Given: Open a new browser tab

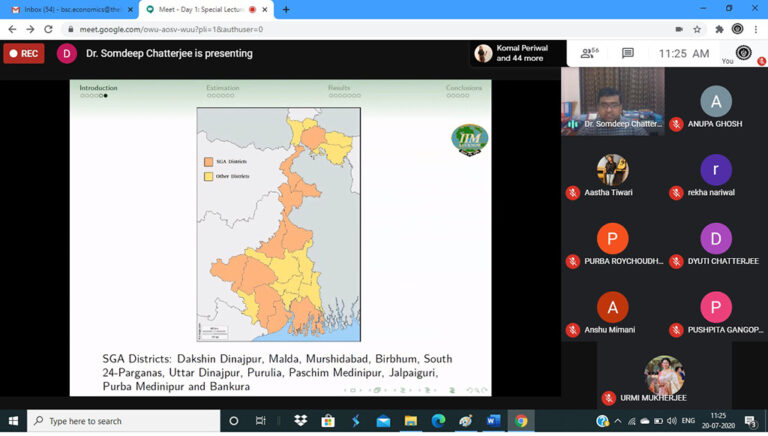Looking at the screenshot, I should [x=286, y=9].
